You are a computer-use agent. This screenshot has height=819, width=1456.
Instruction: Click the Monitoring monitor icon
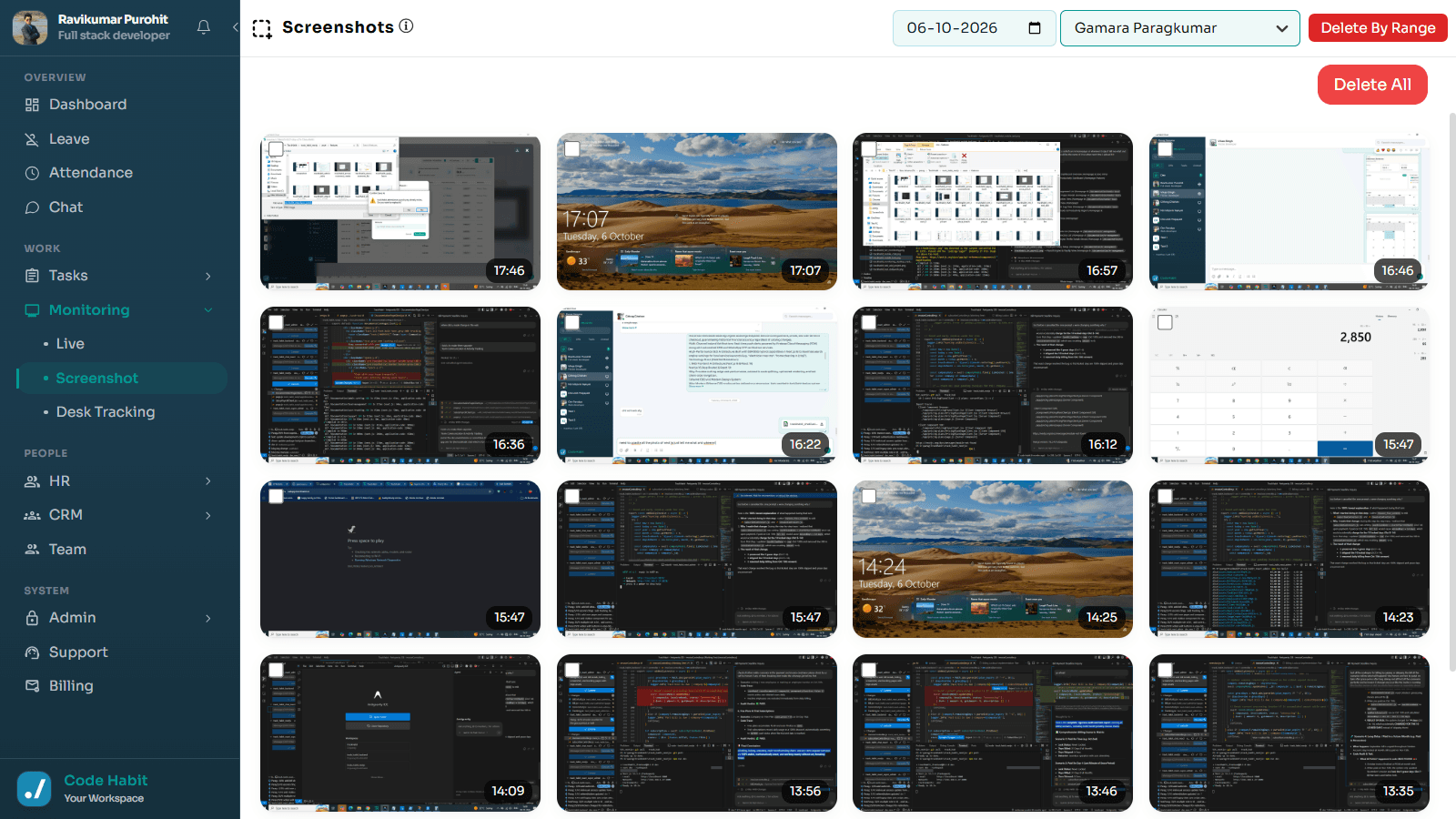pyautogui.click(x=32, y=310)
